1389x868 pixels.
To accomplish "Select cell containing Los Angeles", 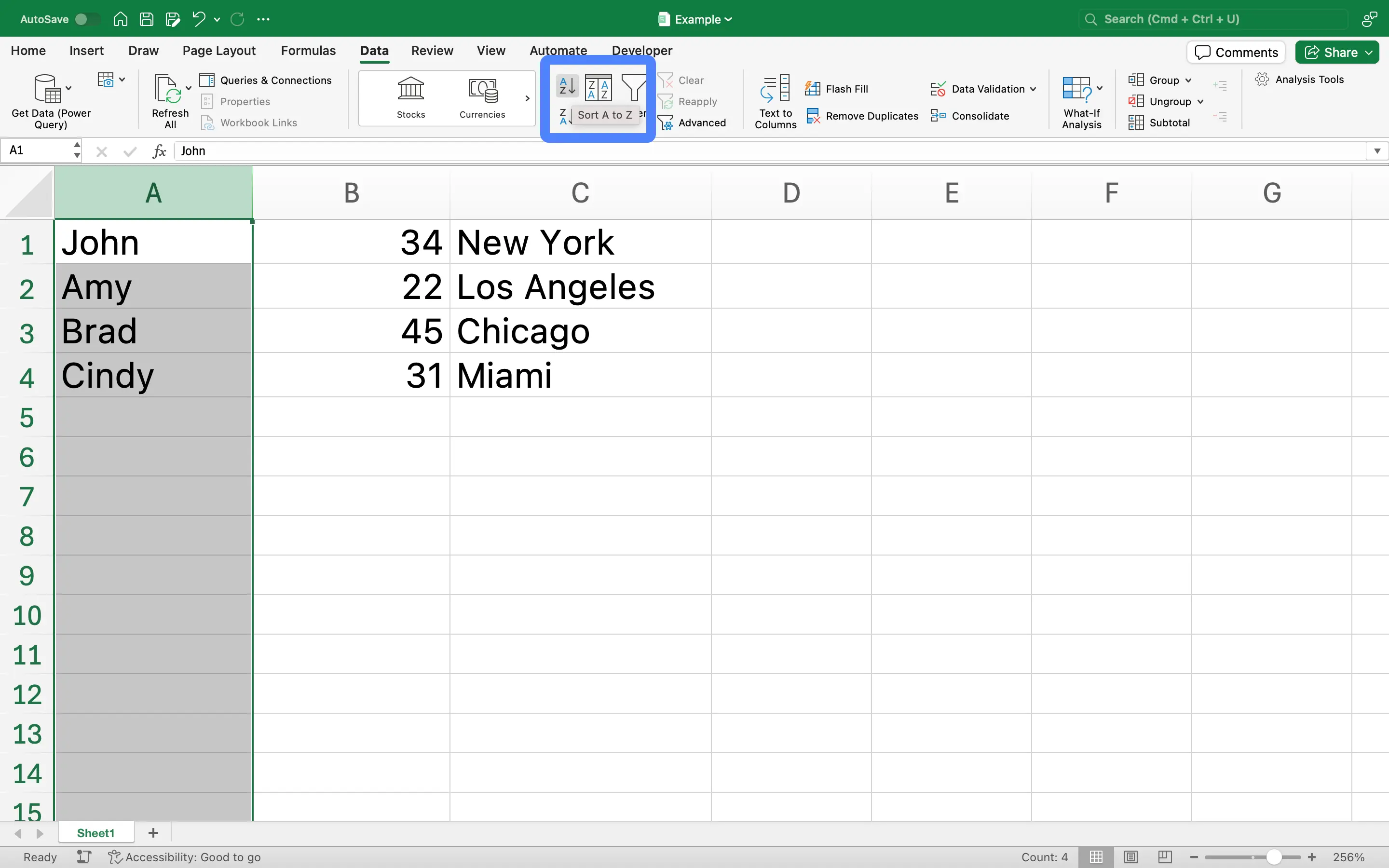I will [x=580, y=286].
